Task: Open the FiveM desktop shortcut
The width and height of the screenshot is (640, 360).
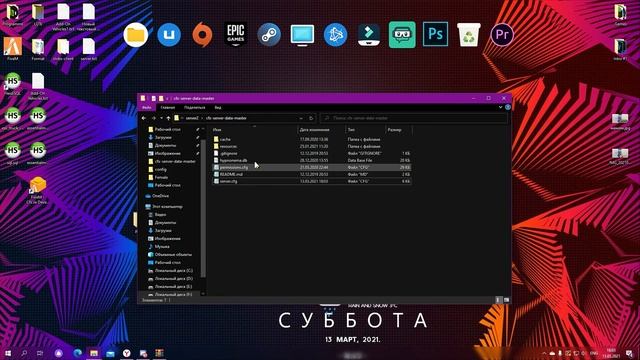Action: pyautogui.click(x=13, y=49)
